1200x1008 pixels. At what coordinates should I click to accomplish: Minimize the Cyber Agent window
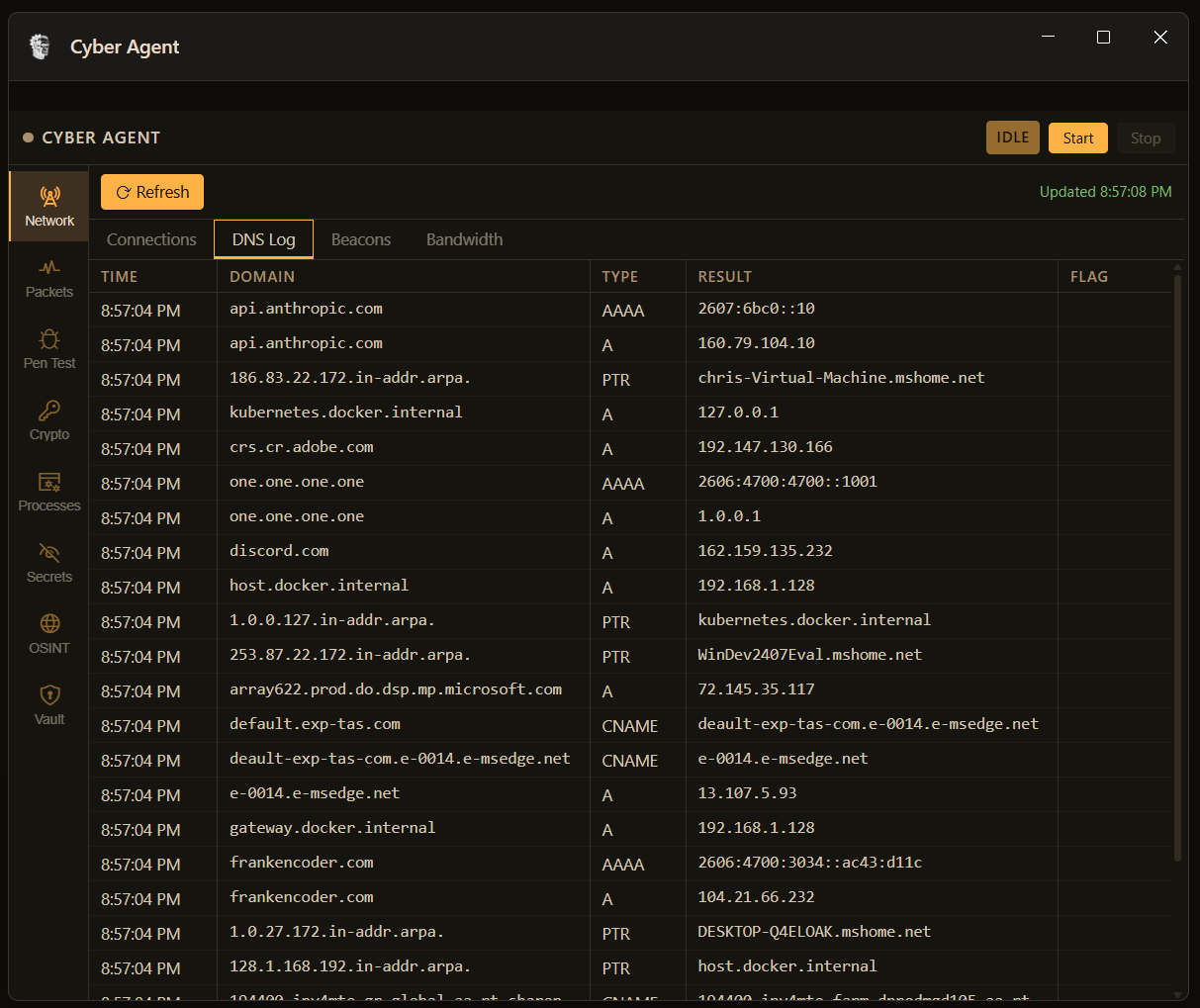(1048, 38)
